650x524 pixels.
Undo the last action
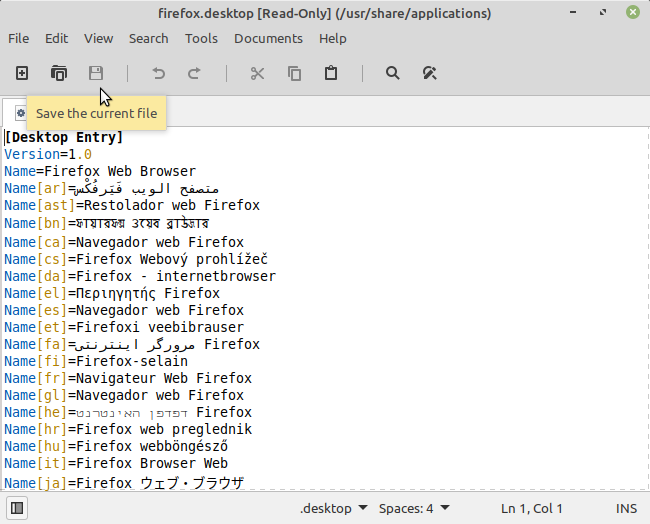[158, 73]
